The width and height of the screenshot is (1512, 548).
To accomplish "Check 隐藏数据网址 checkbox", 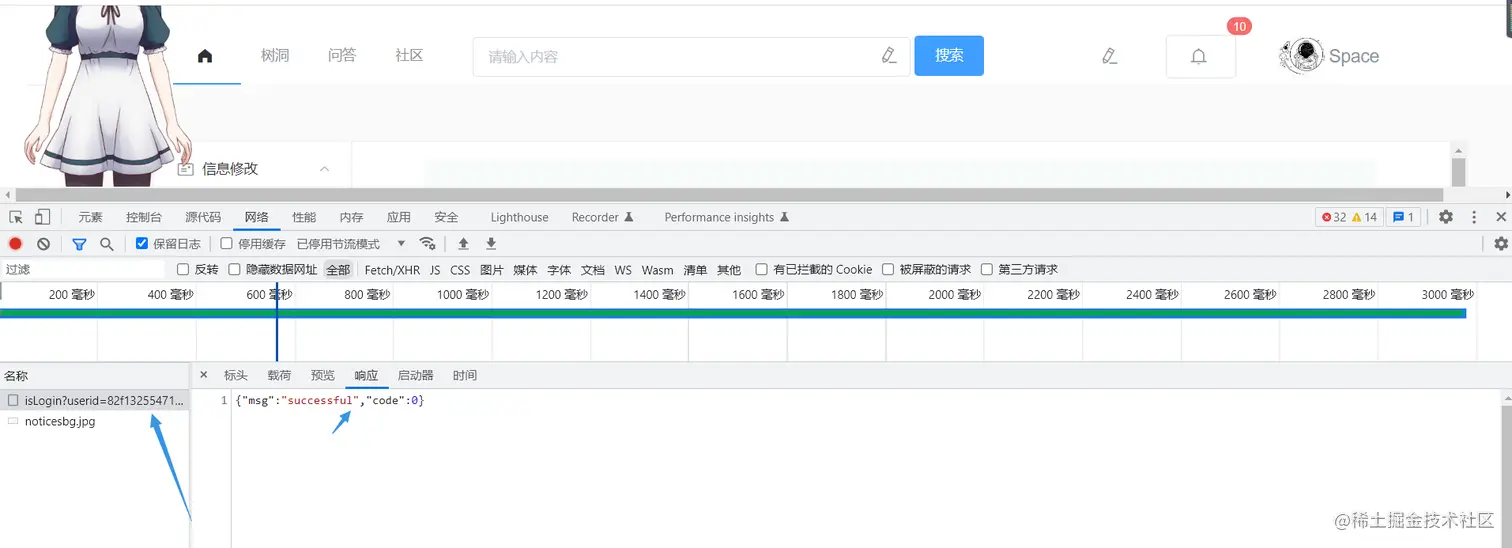I will 235,269.
